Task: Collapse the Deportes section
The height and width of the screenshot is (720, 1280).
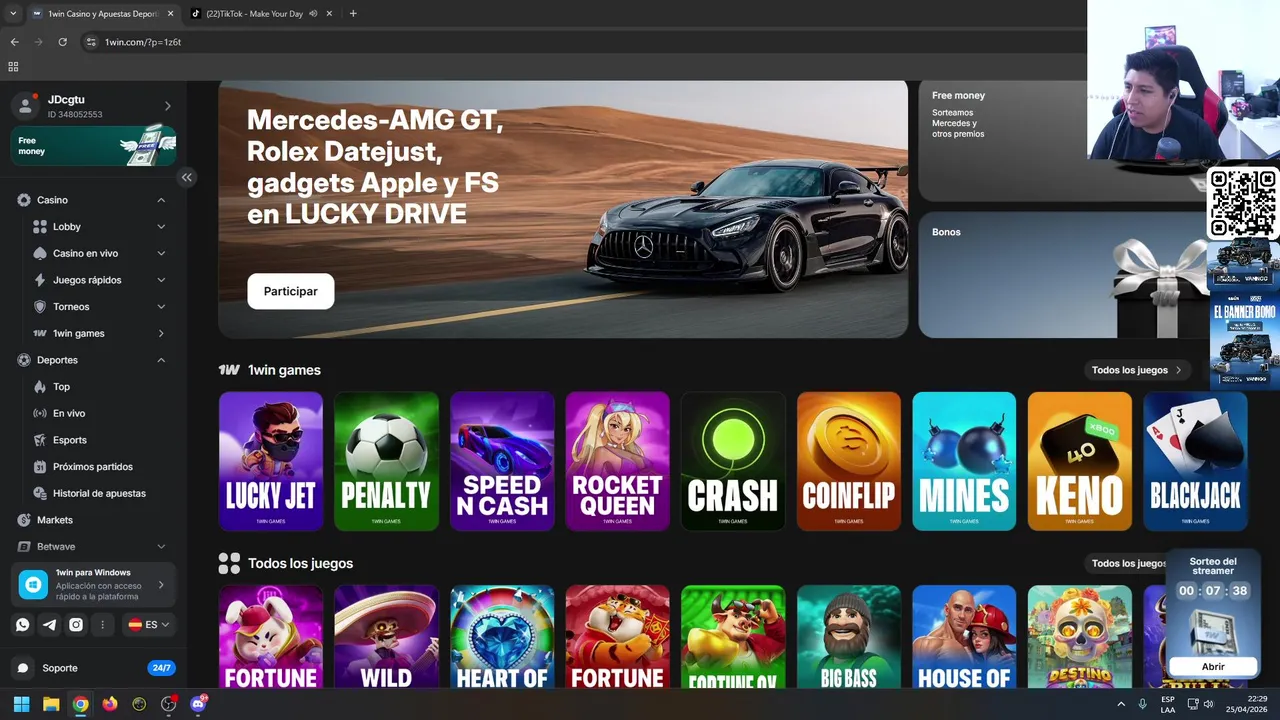Action: (161, 360)
